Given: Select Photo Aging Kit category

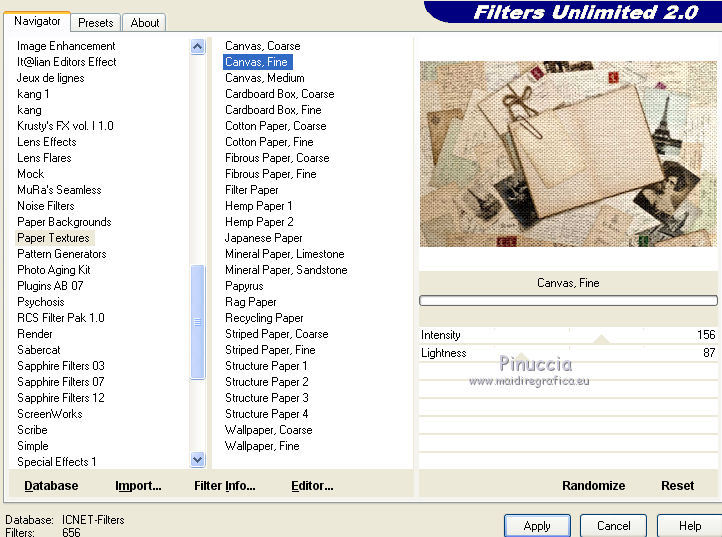Looking at the screenshot, I should (53, 270).
